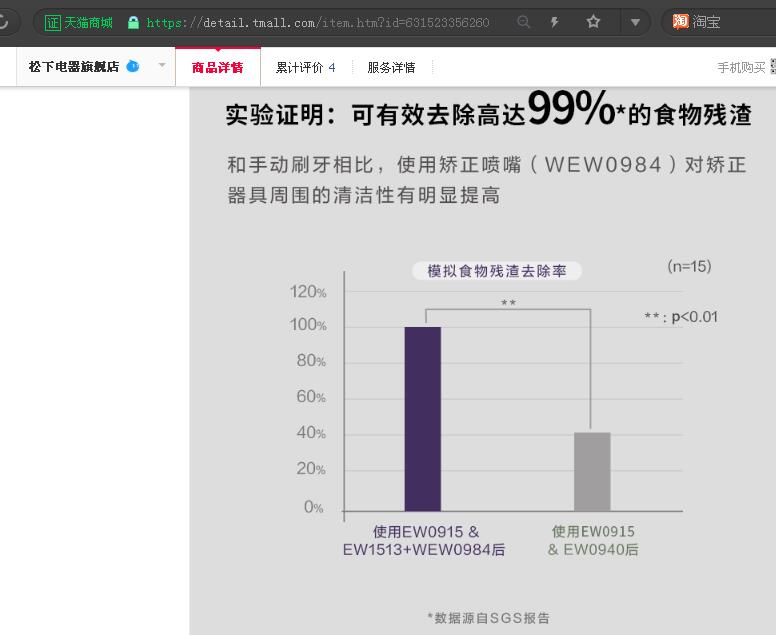This screenshot has width=776, height=635.
Task: Click the zoom magnifier icon in address bar
Action: coord(523,22)
